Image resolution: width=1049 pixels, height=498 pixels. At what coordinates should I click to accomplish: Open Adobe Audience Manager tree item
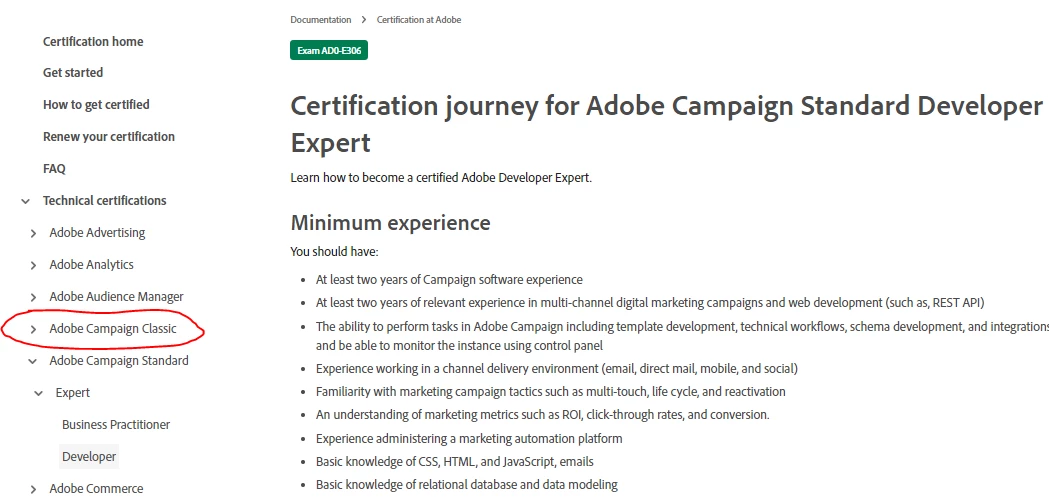pyautogui.click(x=116, y=297)
